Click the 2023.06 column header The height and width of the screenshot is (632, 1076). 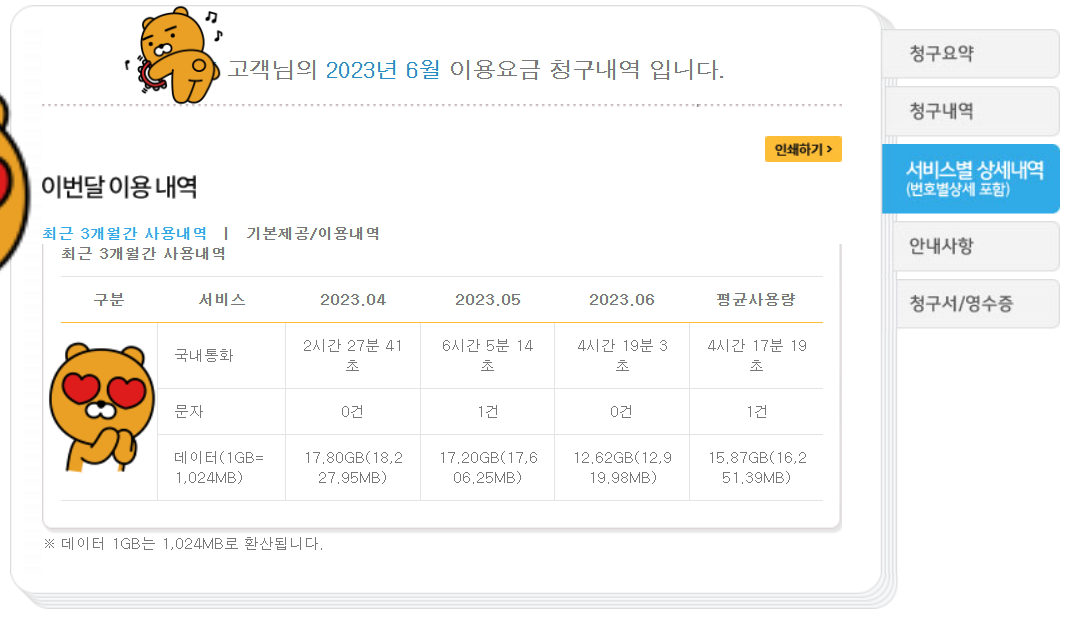click(x=622, y=300)
